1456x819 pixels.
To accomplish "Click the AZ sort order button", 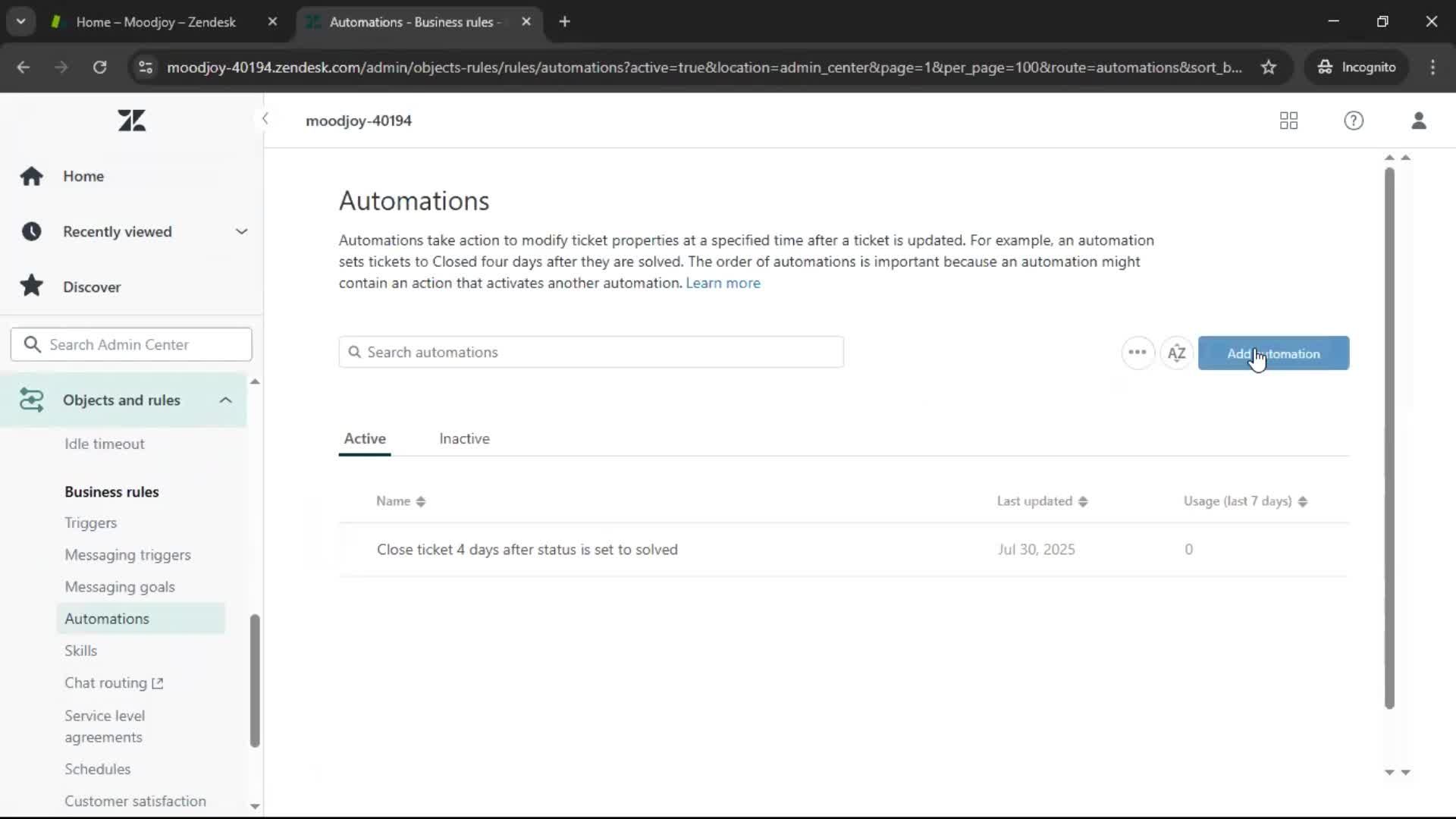I will point(1176,353).
